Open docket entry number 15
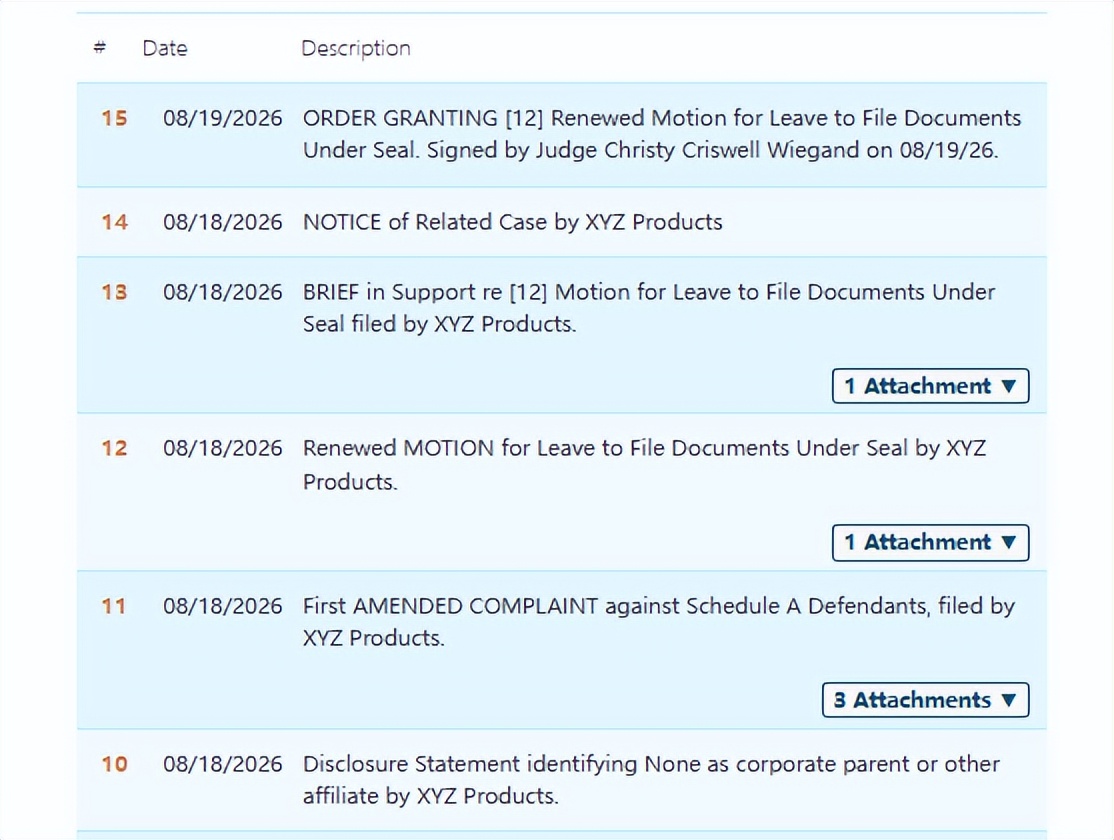This screenshot has width=1114, height=840. pos(114,118)
